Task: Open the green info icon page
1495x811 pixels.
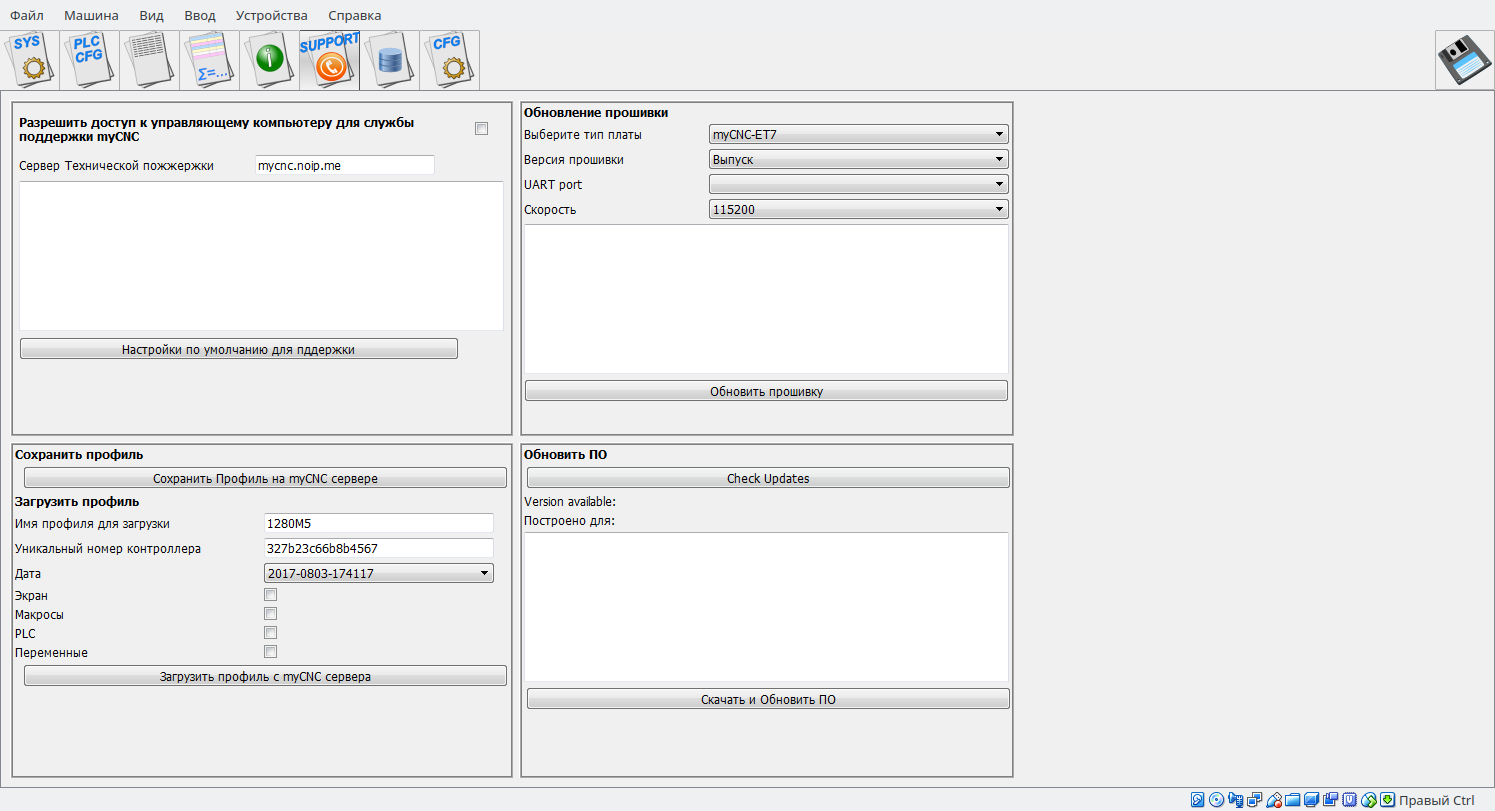Action: click(x=270, y=60)
